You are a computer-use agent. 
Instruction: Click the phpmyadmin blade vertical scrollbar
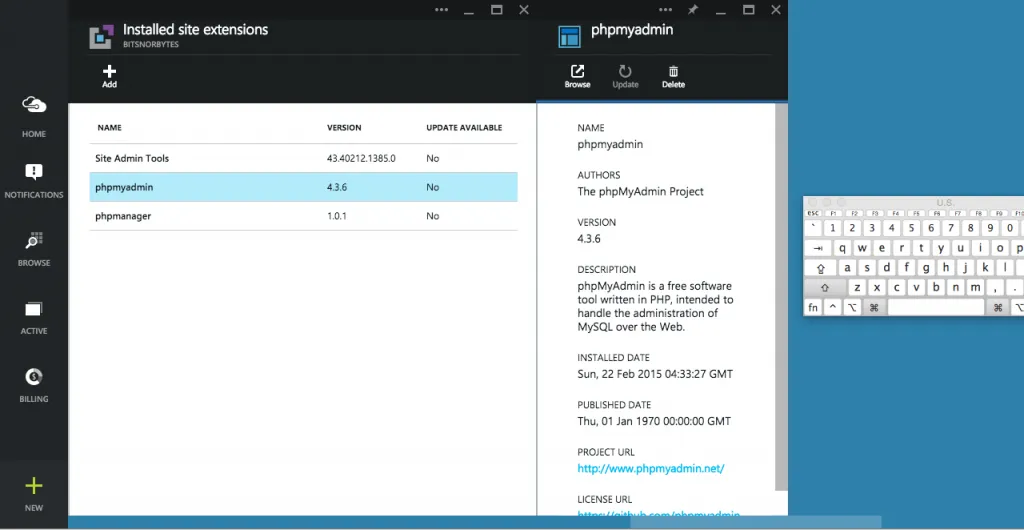click(781, 297)
